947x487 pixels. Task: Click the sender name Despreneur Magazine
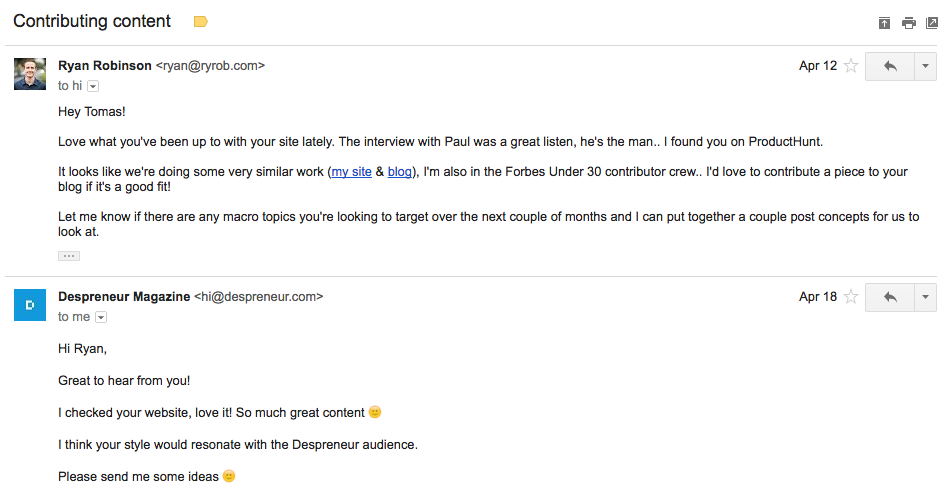click(124, 297)
